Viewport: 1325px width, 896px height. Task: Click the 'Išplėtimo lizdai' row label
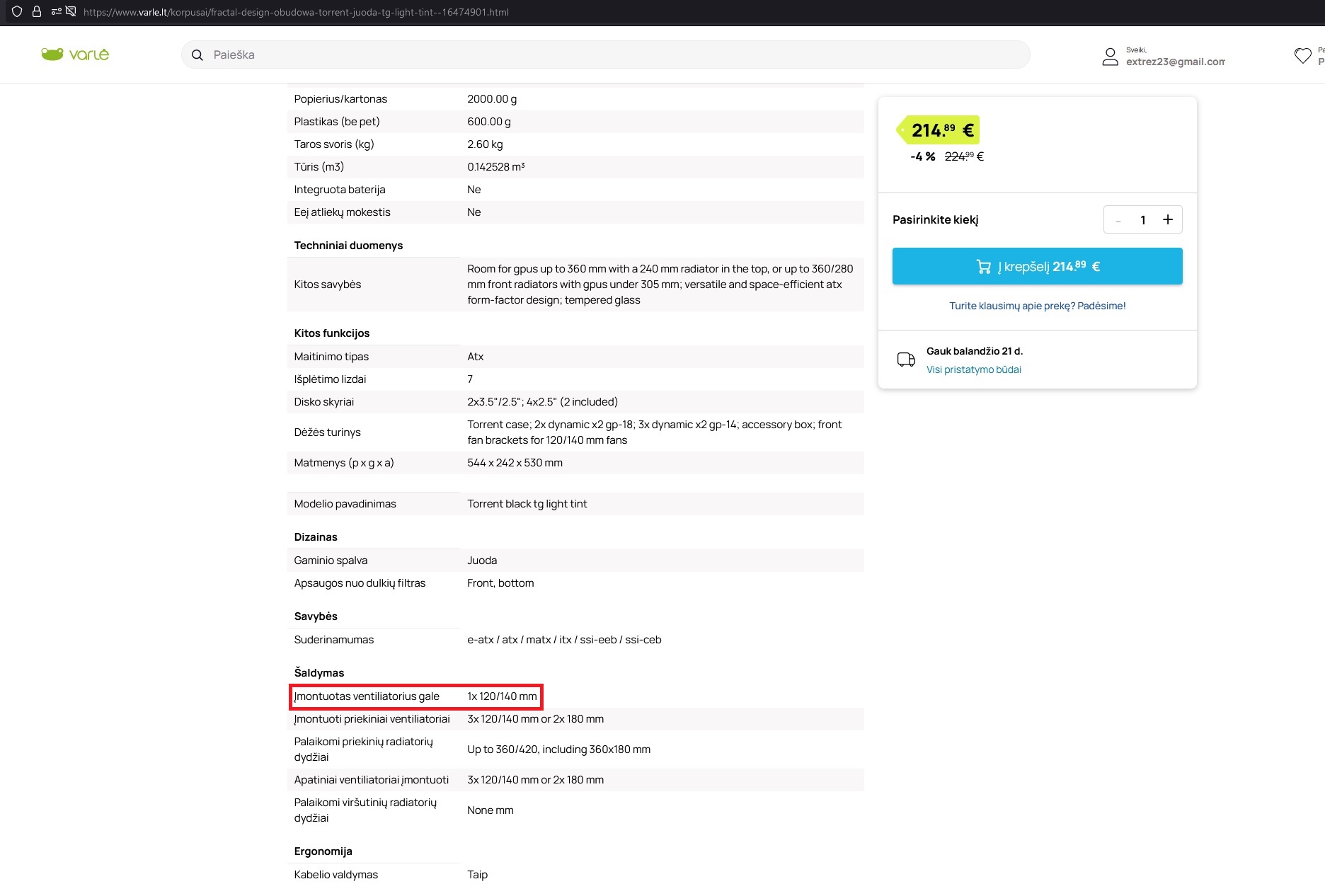[x=330, y=379]
